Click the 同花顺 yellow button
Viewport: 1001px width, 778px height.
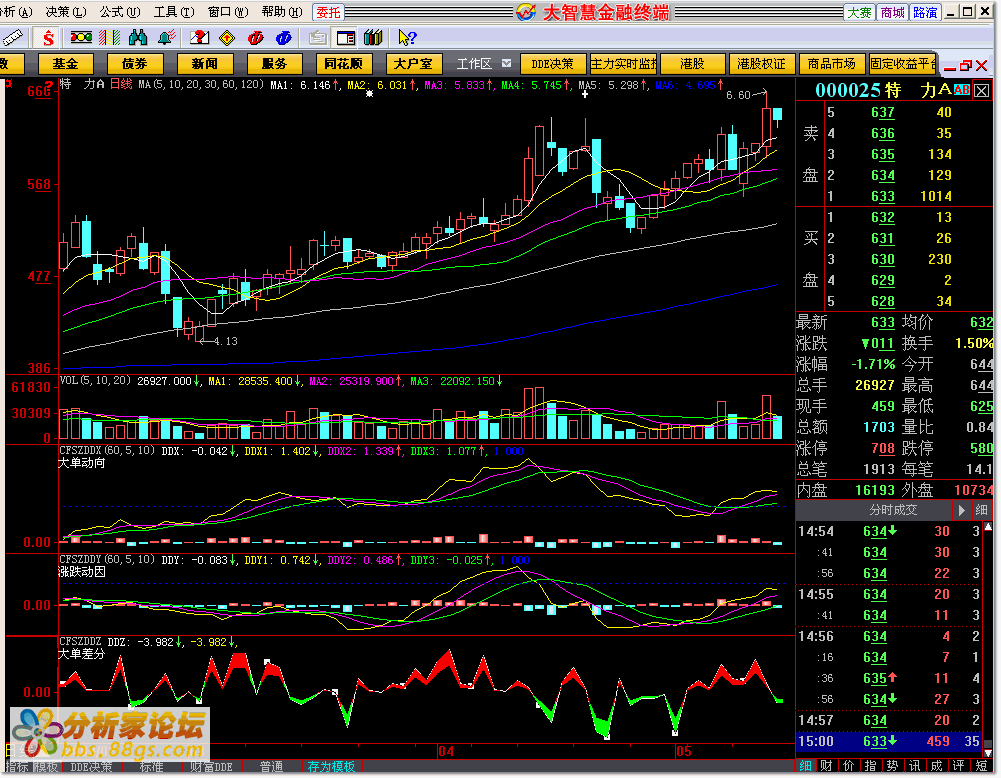(x=344, y=64)
